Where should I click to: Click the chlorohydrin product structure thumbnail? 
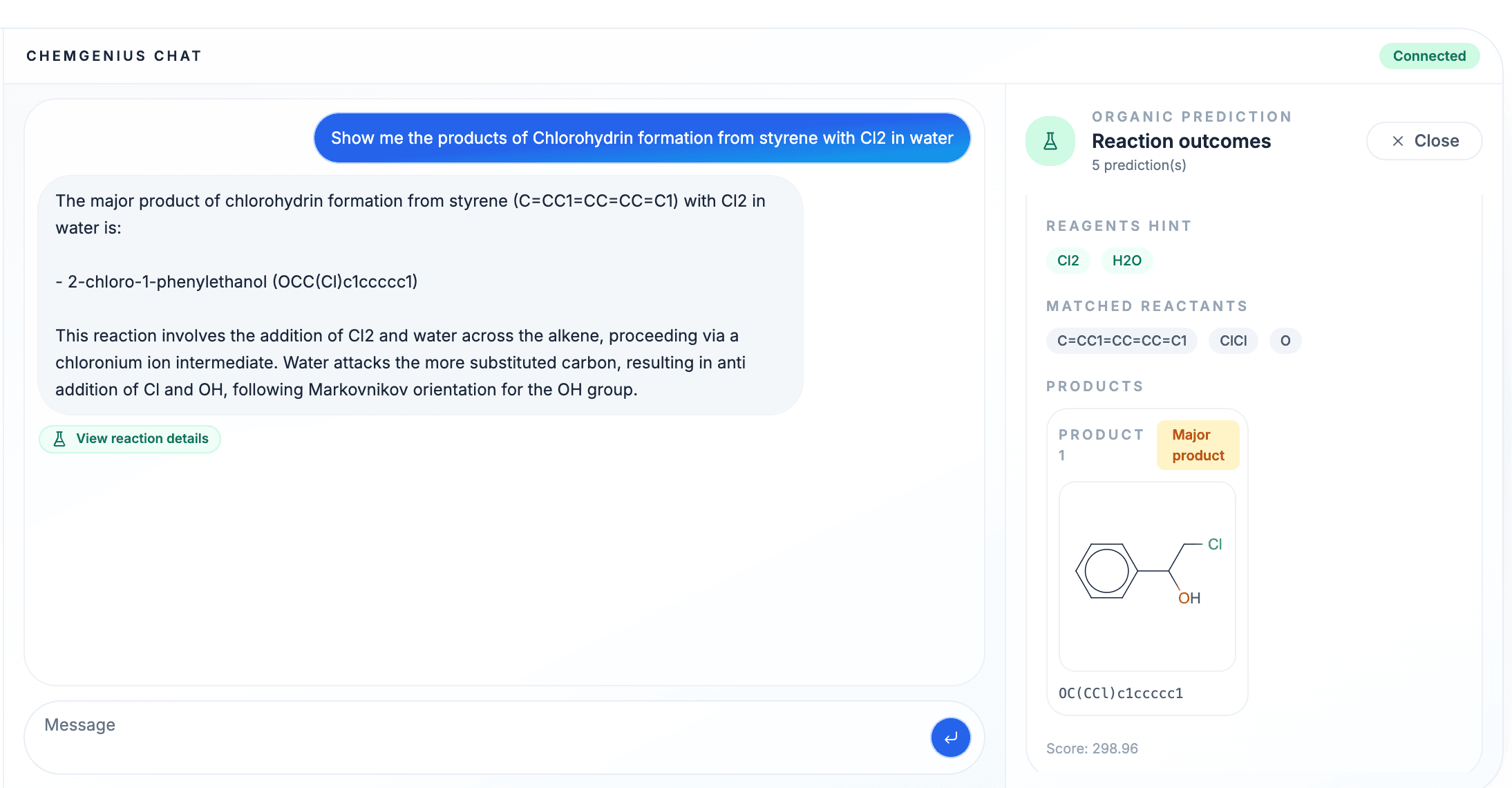coord(1146,576)
